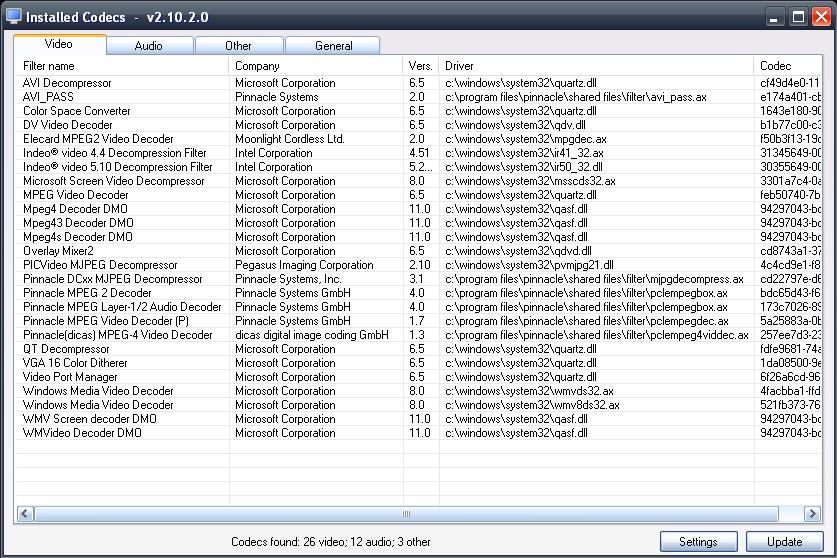Click the horizontal scrollbar left arrow
This screenshot has height=558, width=837.
25,514
